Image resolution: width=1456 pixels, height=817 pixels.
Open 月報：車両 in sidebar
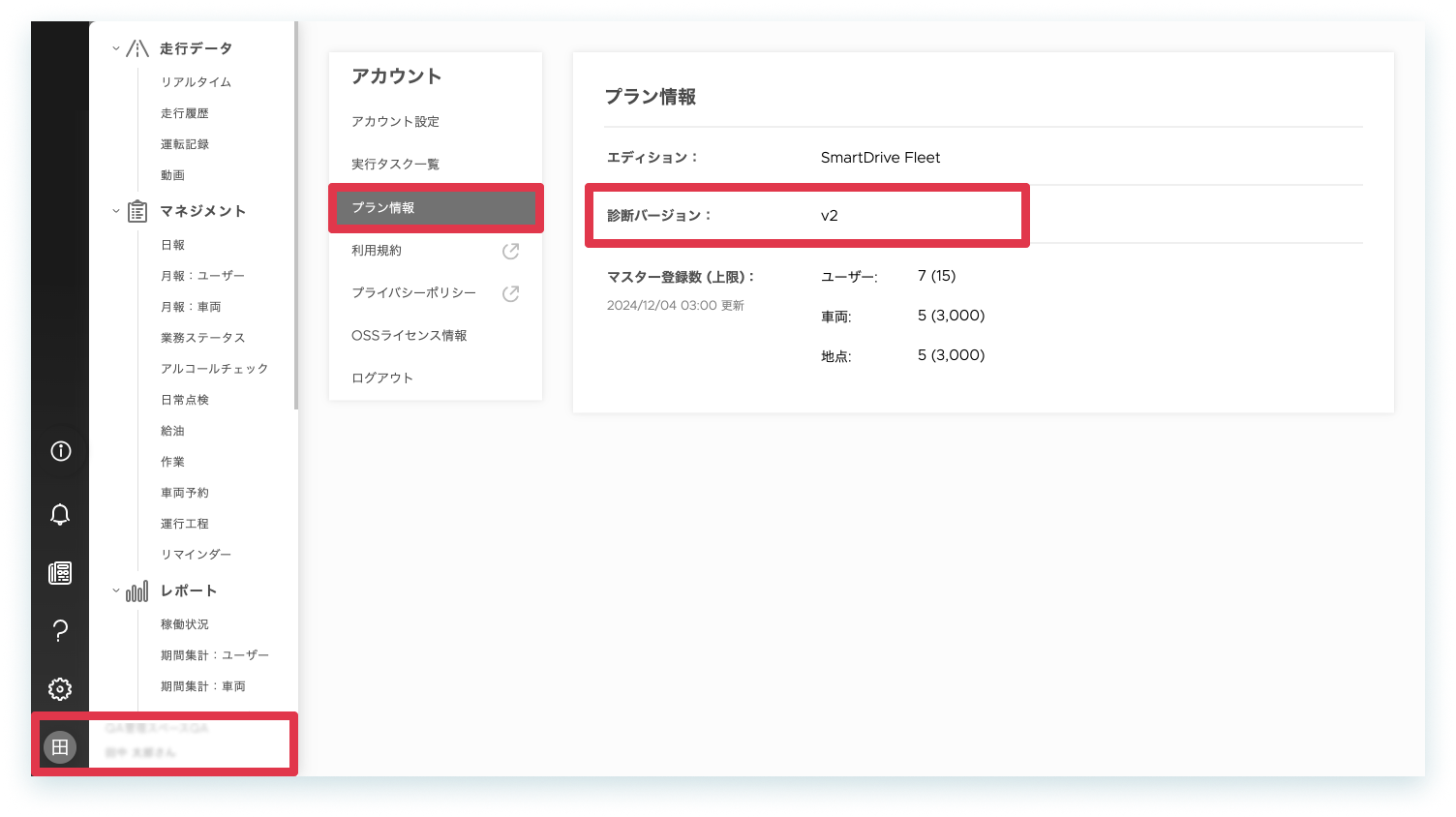click(x=191, y=307)
